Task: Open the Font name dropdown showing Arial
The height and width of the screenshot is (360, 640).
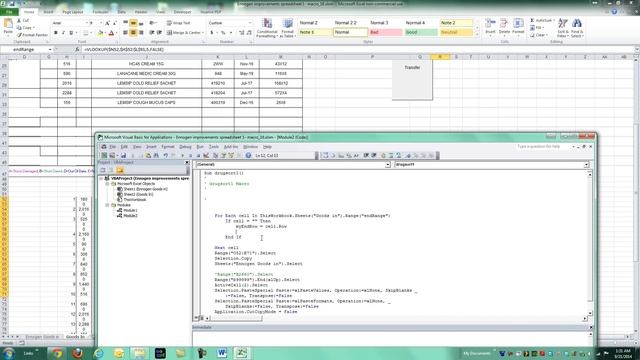Action: tap(86, 23)
